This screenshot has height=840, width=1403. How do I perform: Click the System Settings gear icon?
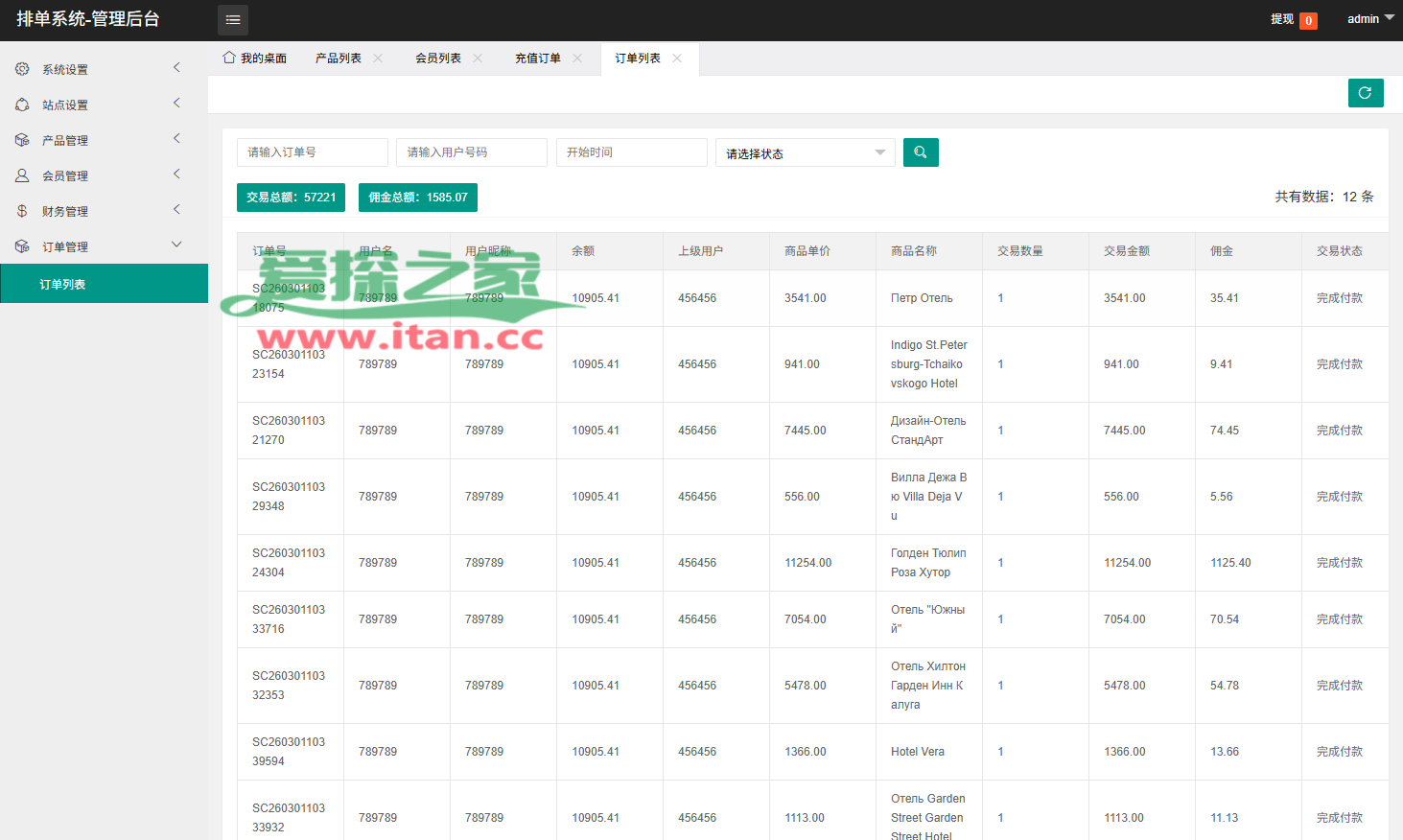click(x=22, y=69)
